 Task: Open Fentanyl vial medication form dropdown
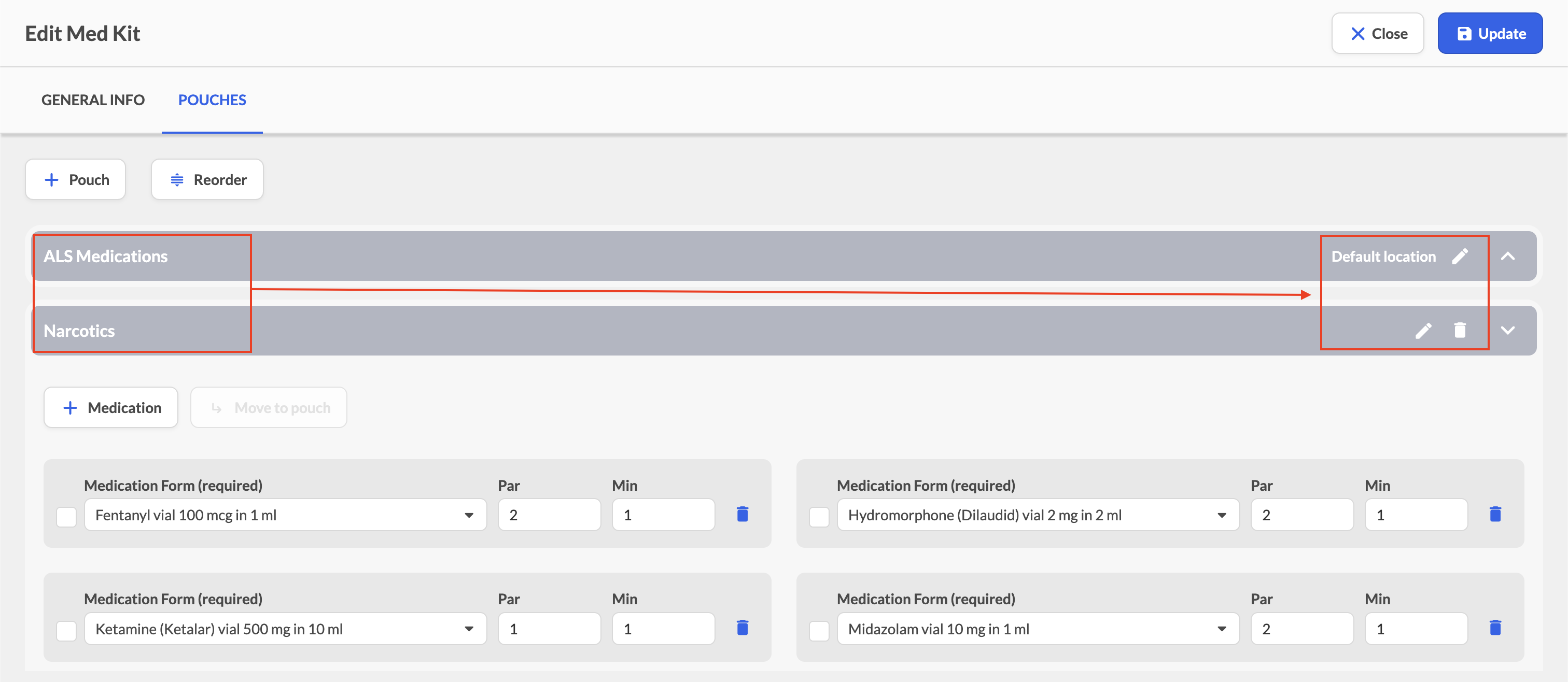click(x=286, y=515)
